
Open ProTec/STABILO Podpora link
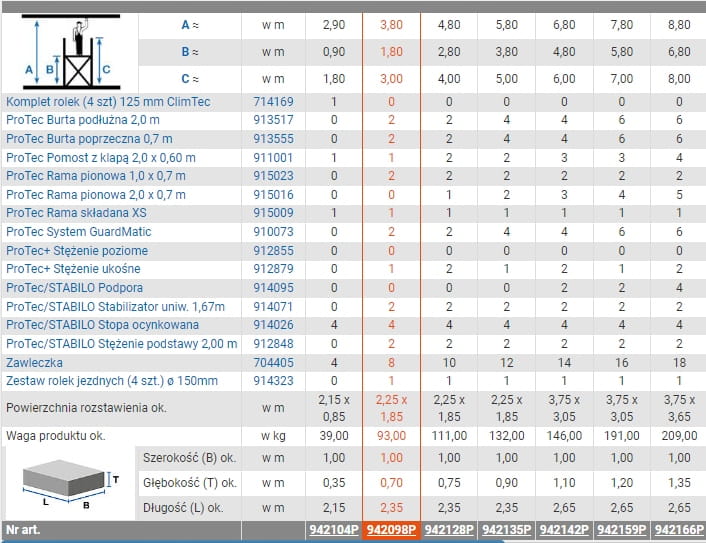pyautogui.click(x=75, y=288)
